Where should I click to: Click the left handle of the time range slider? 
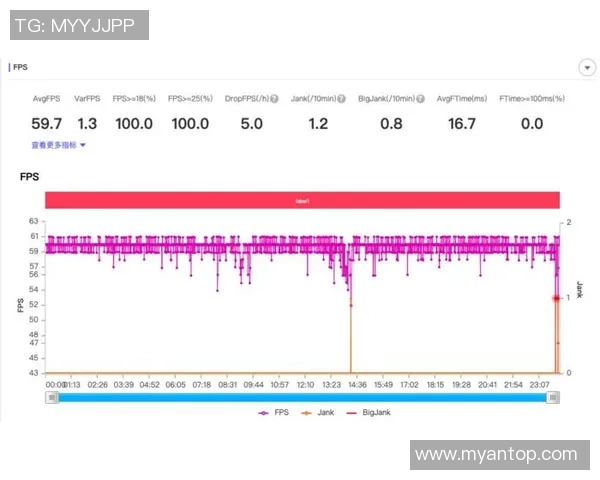[x=51, y=397]
